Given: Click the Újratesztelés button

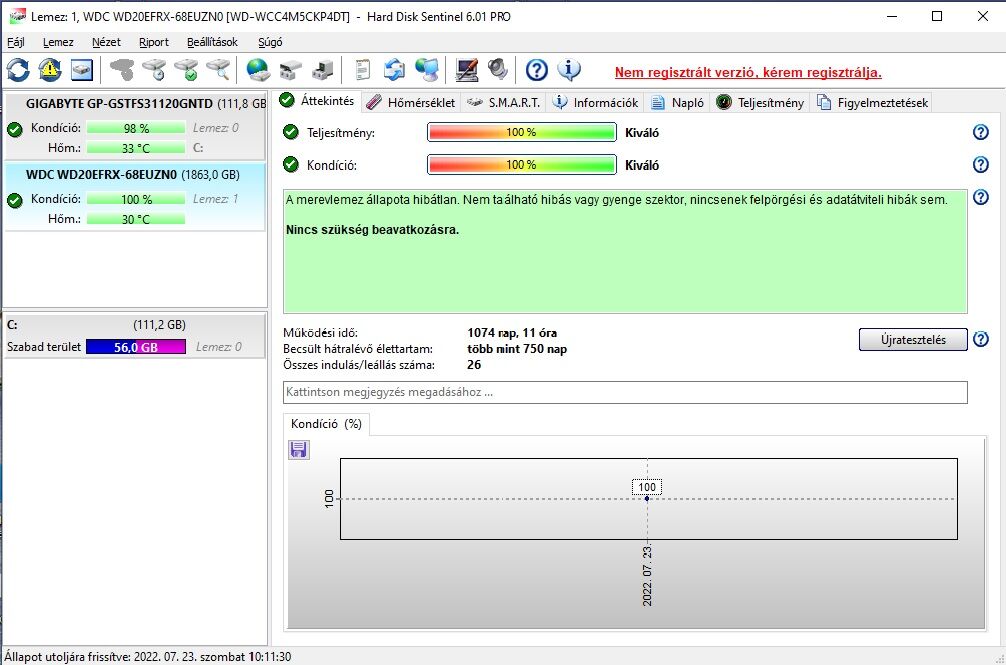Looking at the screenshot, I should pos(913,340).
